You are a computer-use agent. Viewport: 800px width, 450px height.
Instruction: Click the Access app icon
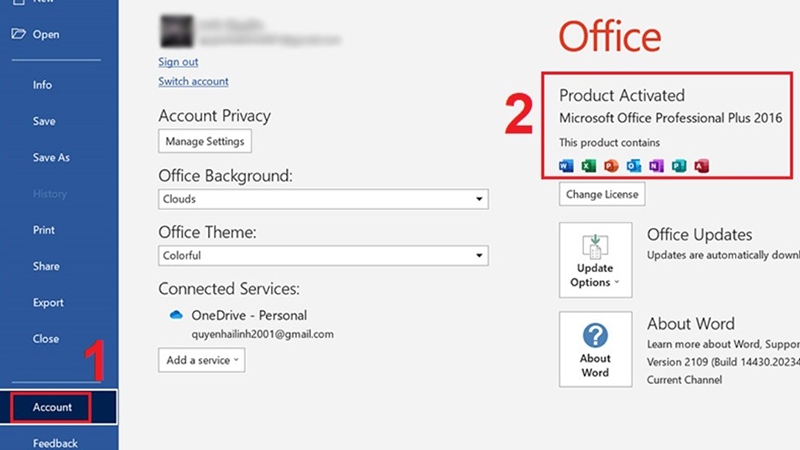pyautogui.click(x=702, y=166)
